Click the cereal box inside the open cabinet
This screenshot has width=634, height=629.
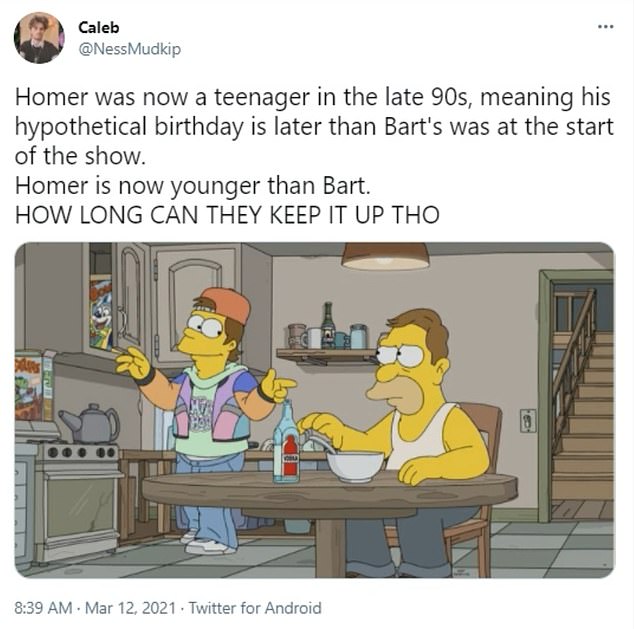100,312
